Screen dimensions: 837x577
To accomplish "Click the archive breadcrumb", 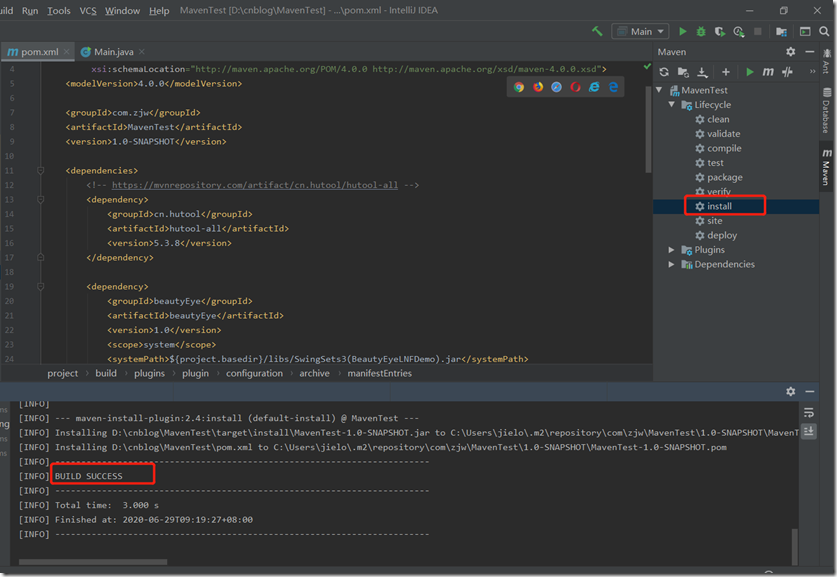I will coord(314,373).
